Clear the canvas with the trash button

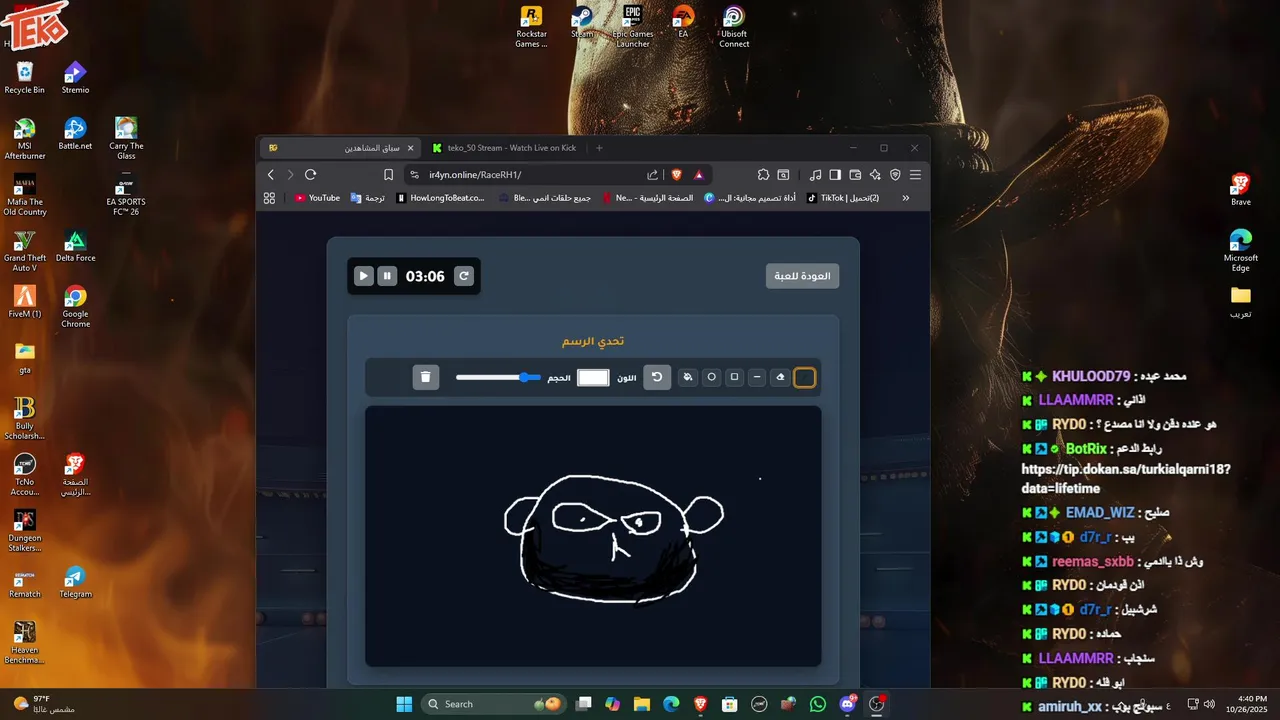point(426,377)
